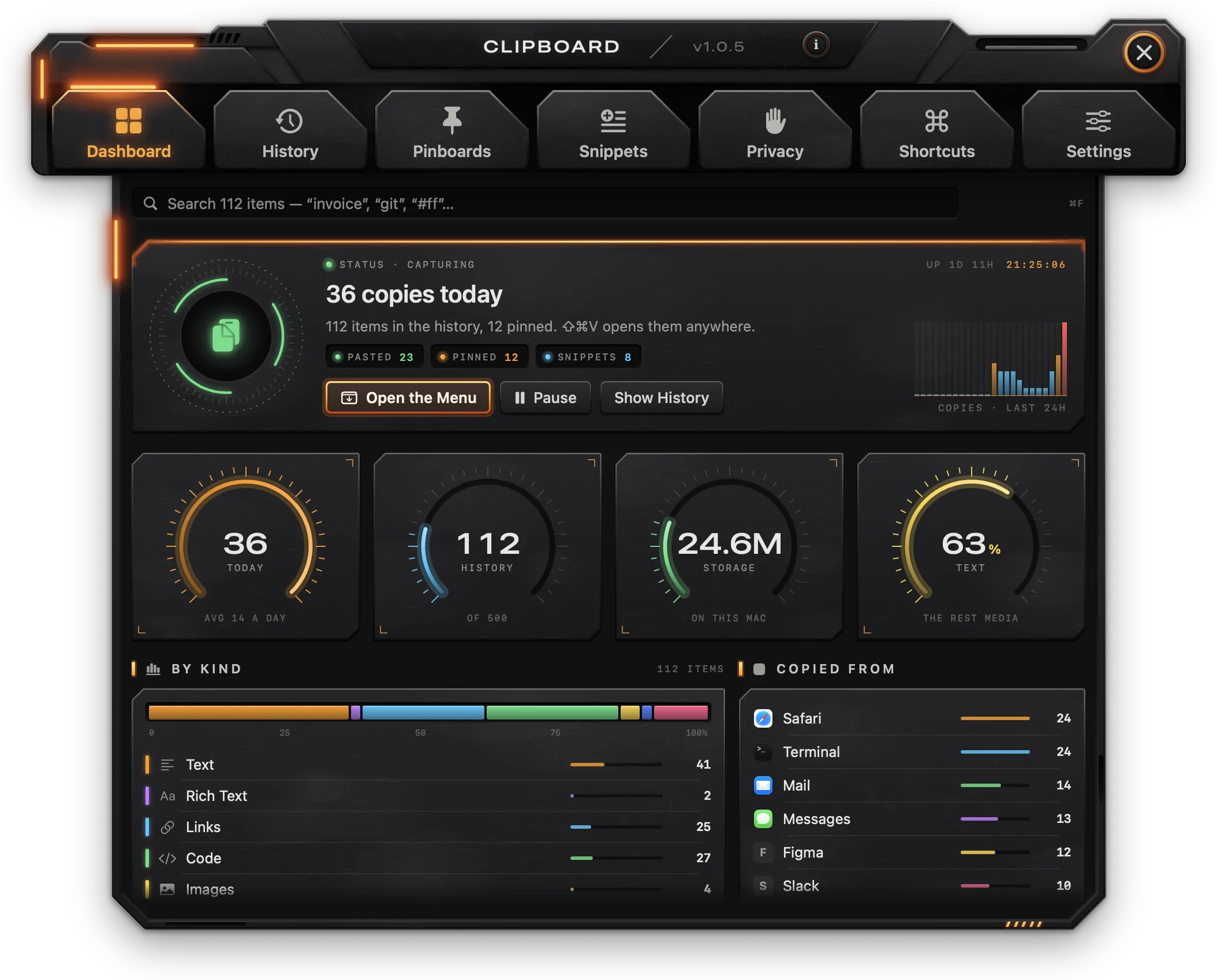Image resolution: width=1217 pixels, height=980 pixels.
Task: Click the Terminal app icon
Action: 763,752
